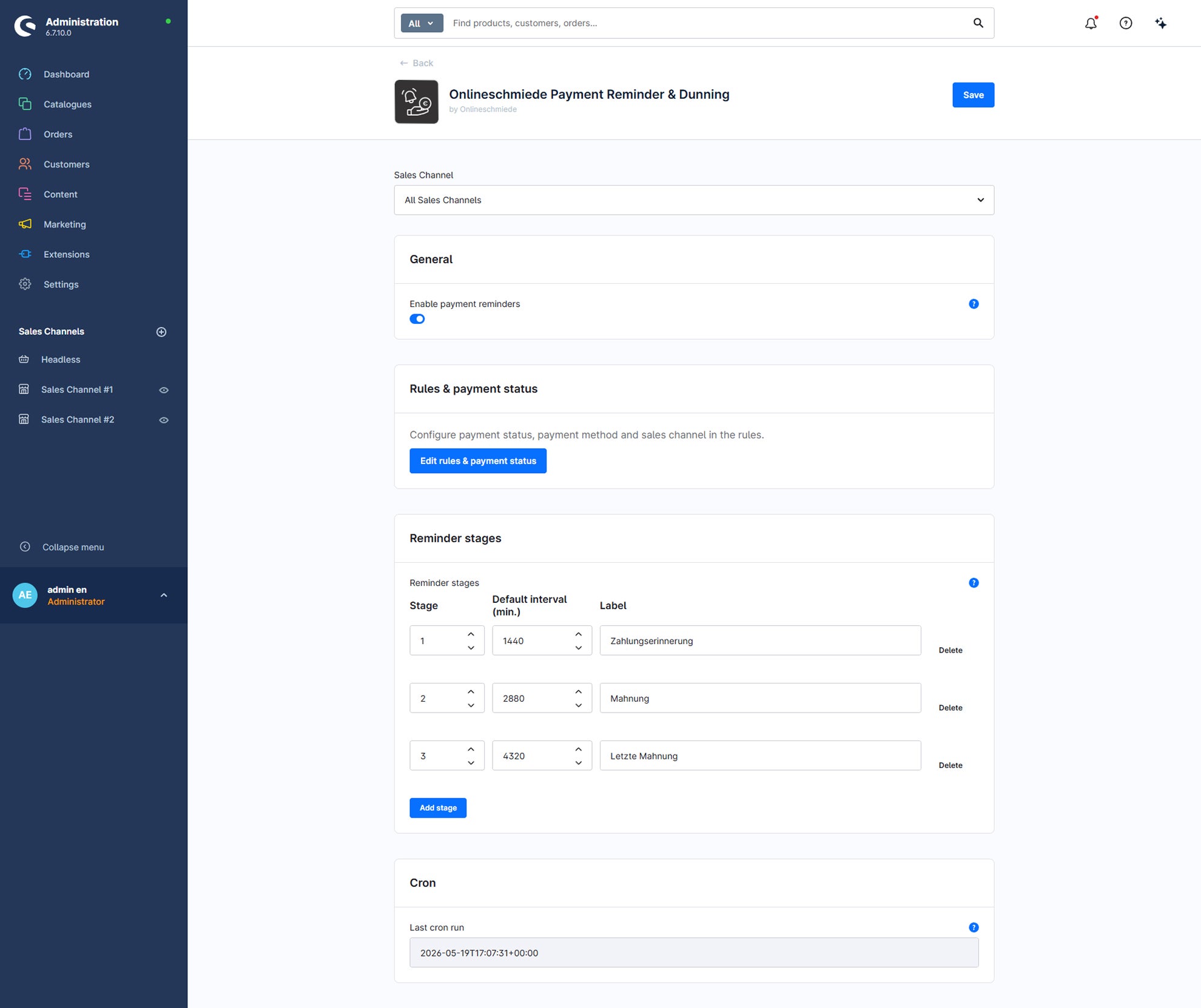This screenshot has width=1201, height=1008.
Task: Click the Marketing megaphone icon
Action: click(25, 224)
